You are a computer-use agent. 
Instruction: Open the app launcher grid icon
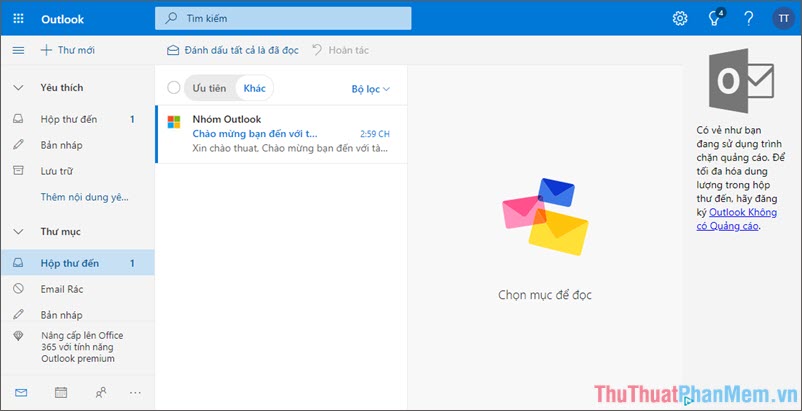(18, 19)
